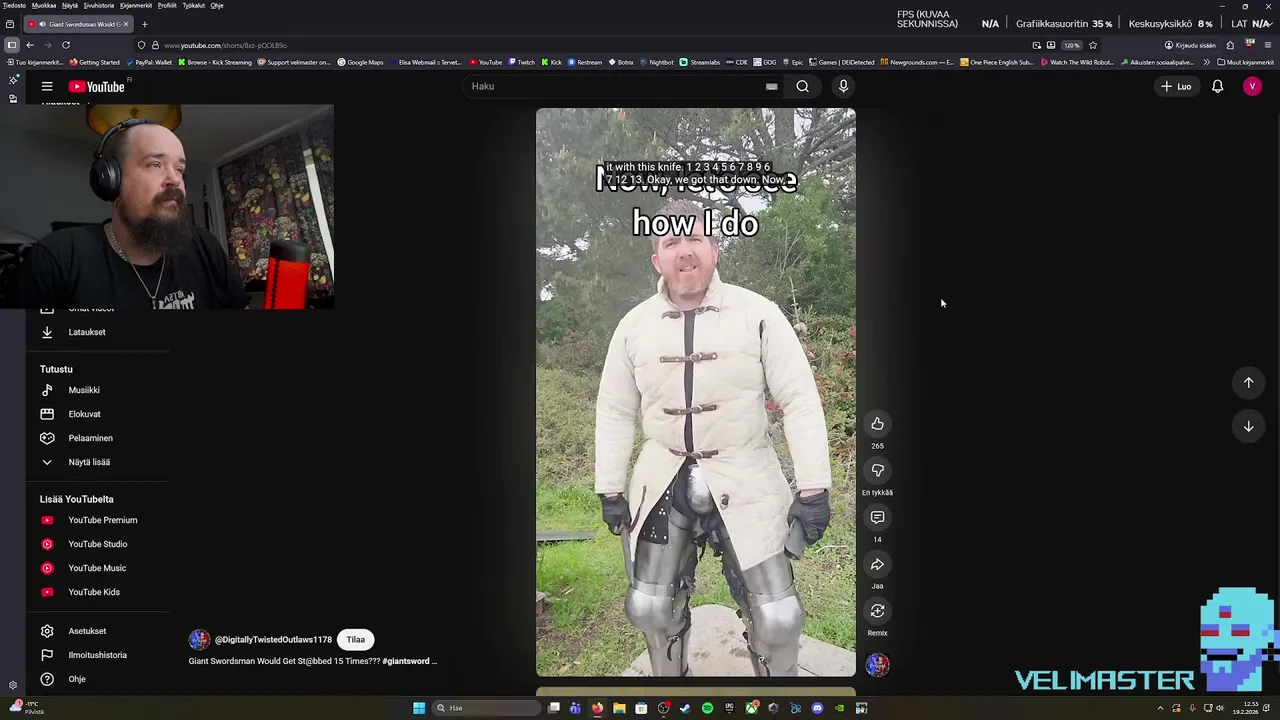
Task: Open Spotify from the taskbar
Action: point(707,708)
